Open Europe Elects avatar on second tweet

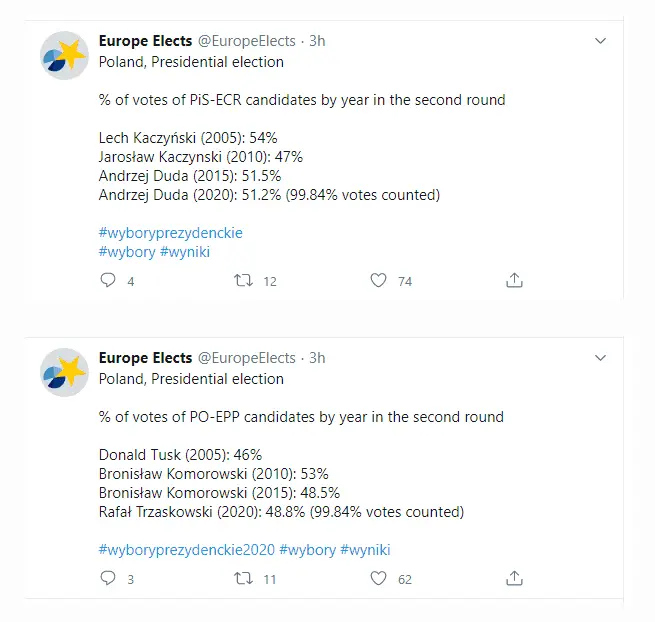[64, 373]
